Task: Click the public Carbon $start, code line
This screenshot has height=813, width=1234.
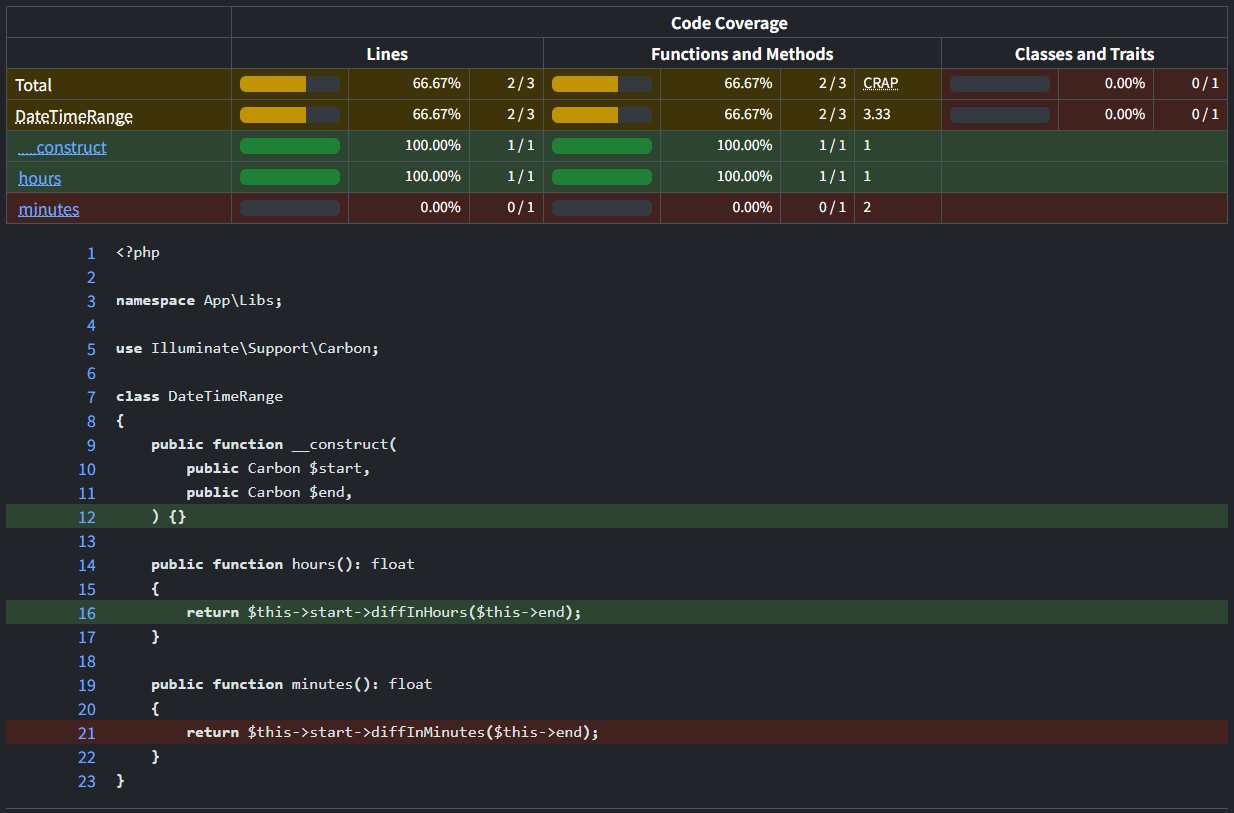Action: pos(279,468)
